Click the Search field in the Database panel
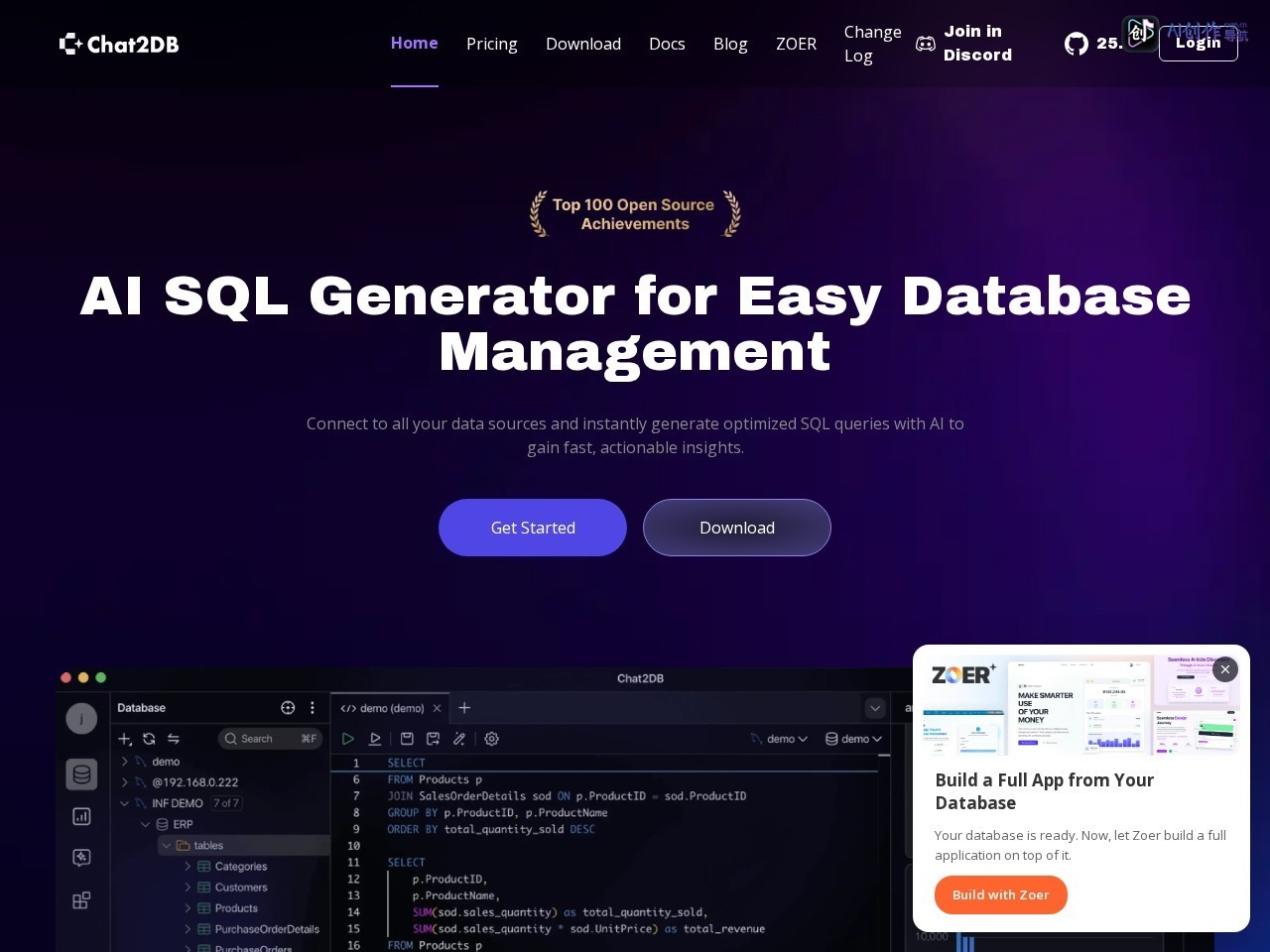Screen dimensions: 1270x952 [270, 739]
